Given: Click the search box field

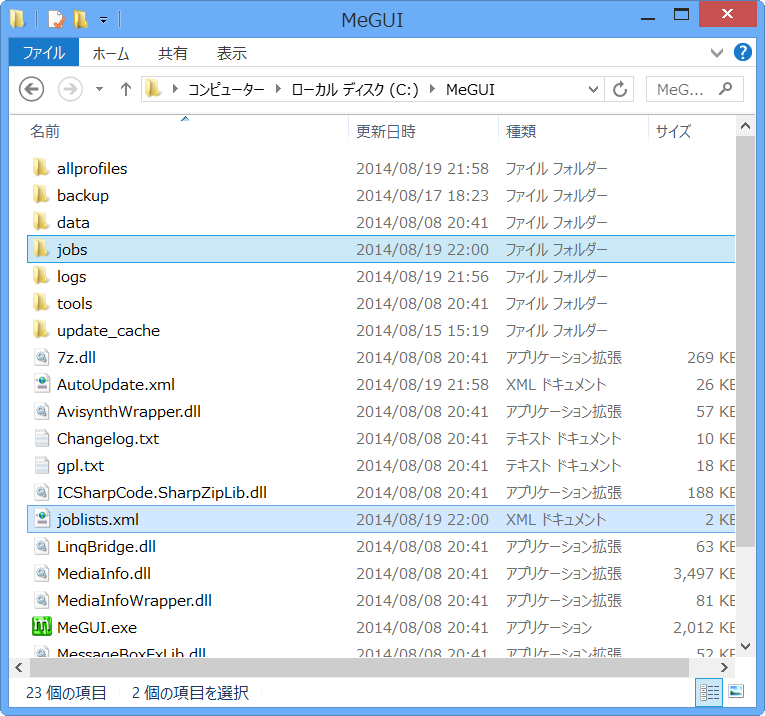Looking at the screenshot, I should (695, 89).
